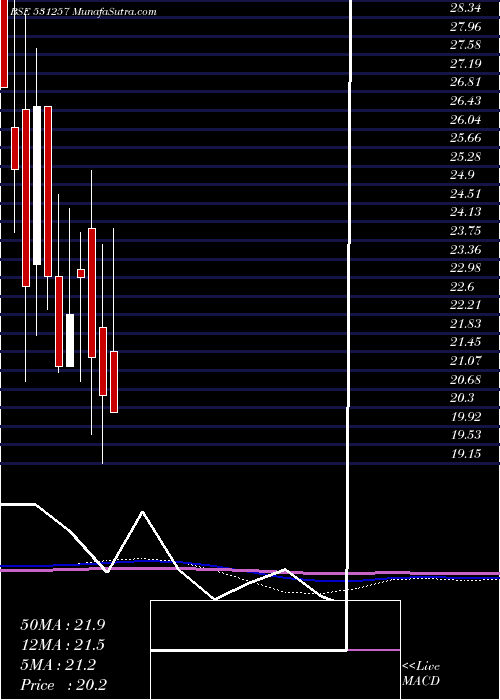Image resolution: width=500 pixels, height=700 pixels.
Task: Click the 12MA : 21.5 readout
Action: click(x=63, y=645)
